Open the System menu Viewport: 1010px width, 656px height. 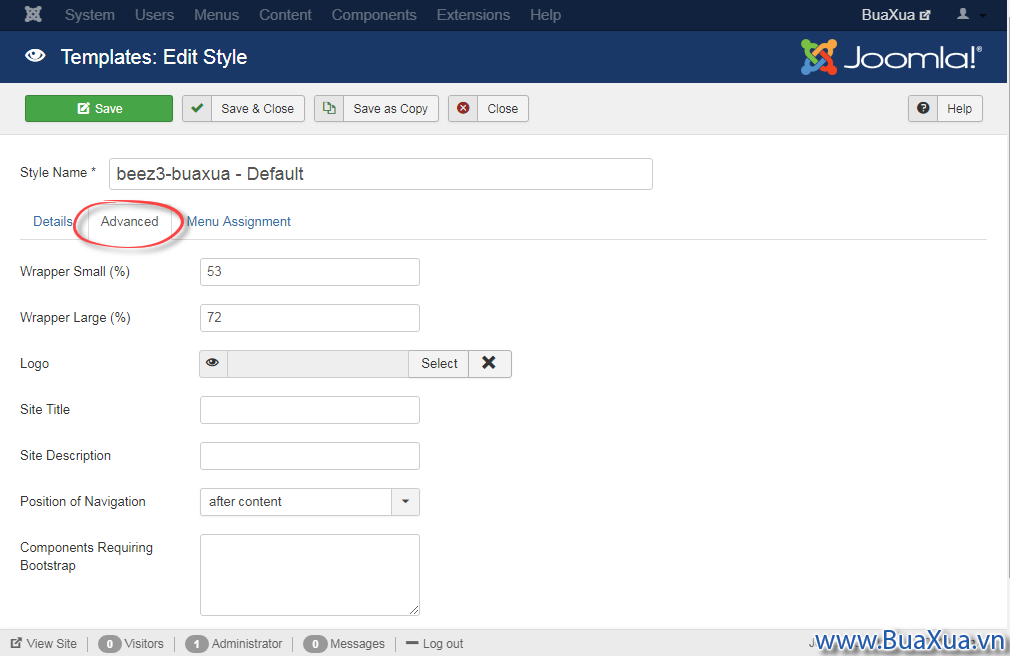point(90,15)
